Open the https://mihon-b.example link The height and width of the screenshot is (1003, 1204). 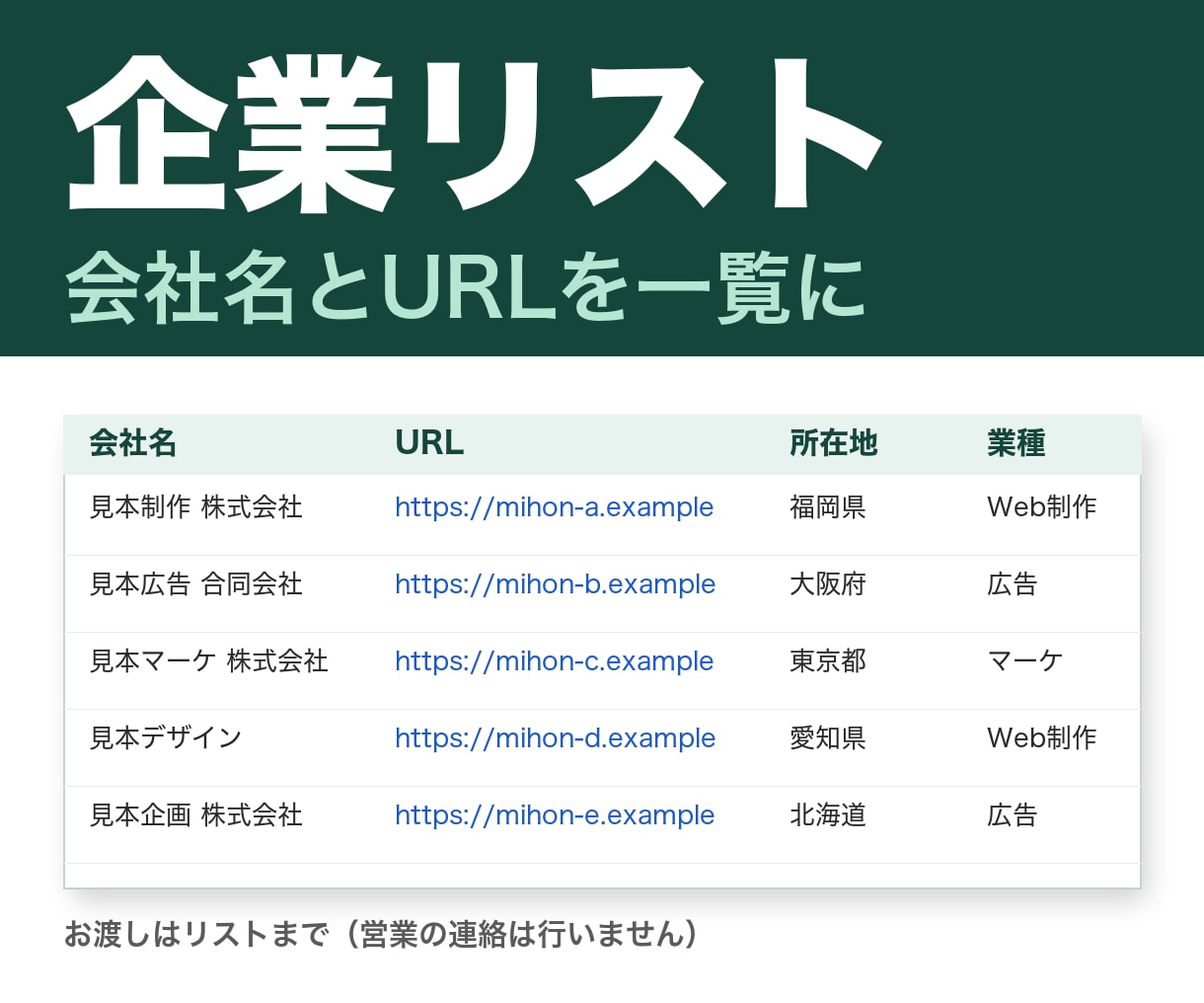(555, 584)
